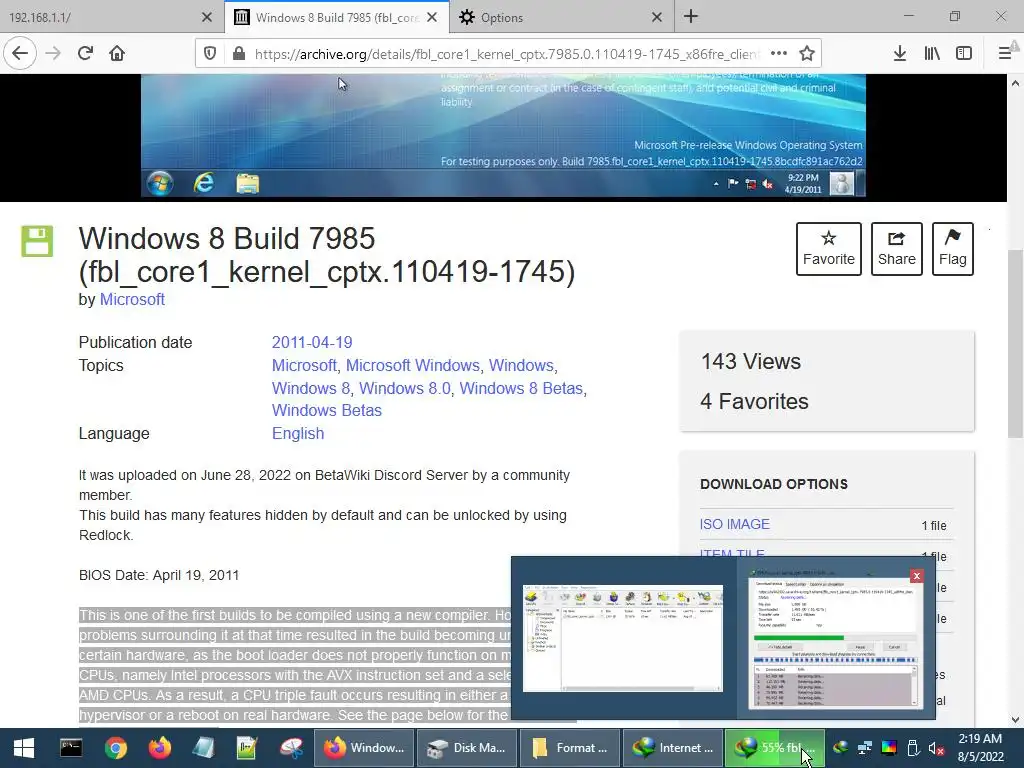Open the Windows 8.0 topic link
The width and height of the screenshot is (1024, 768).
point(405,388)
